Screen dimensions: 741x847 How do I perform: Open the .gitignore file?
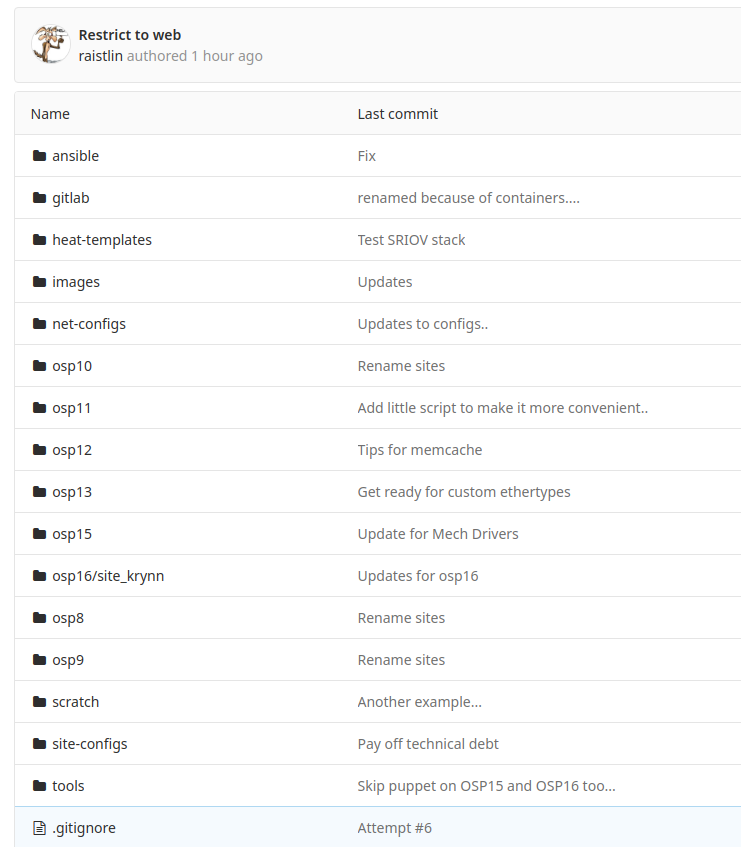tap(84, 828)
